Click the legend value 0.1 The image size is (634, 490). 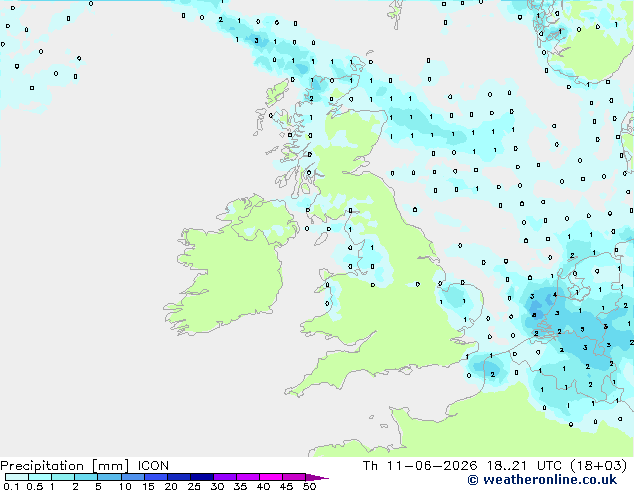click(x=11, y=486)
